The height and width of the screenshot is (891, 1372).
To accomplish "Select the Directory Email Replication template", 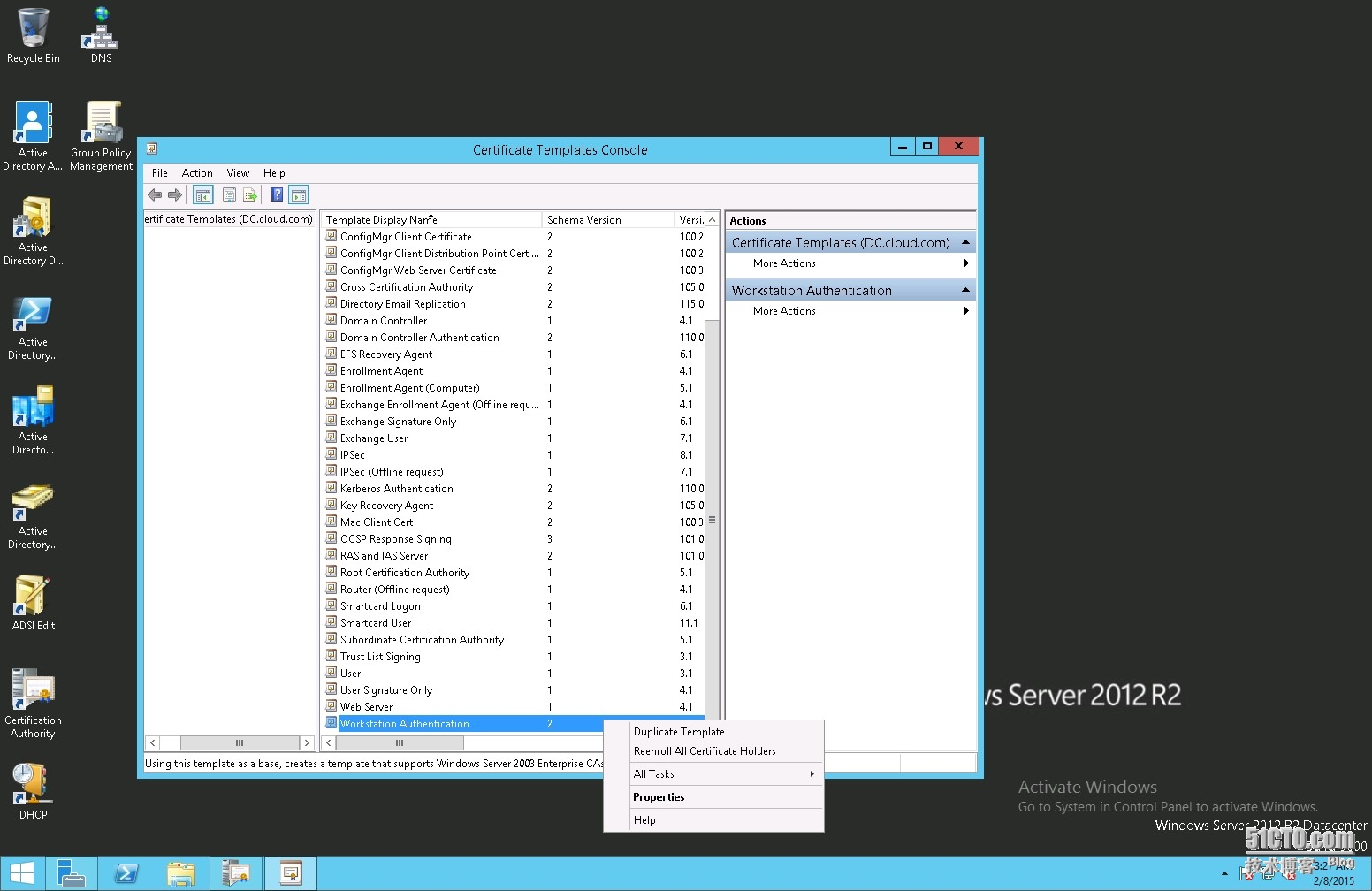I will point(403,304).
